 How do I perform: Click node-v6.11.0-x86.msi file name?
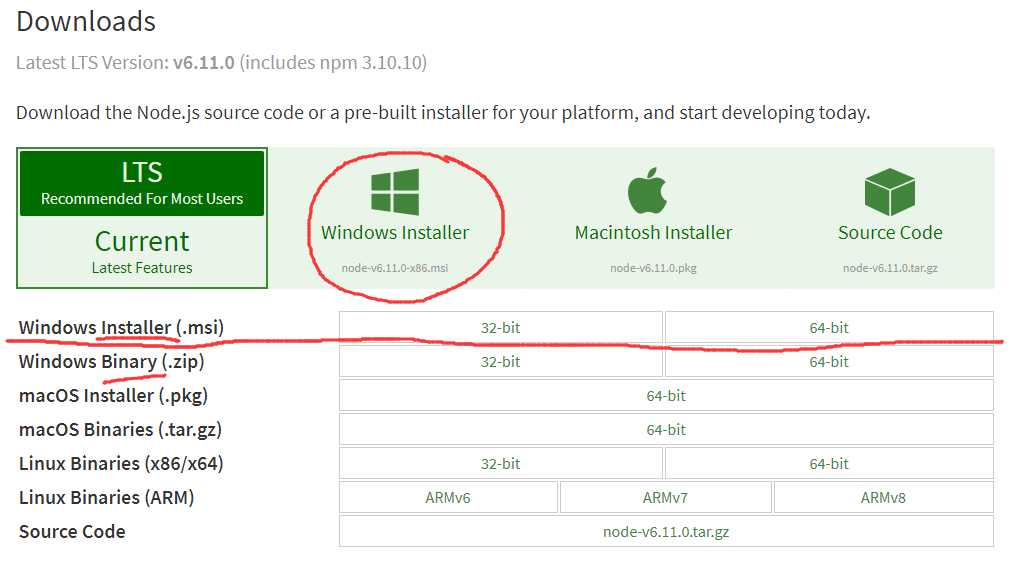[395, 268]
